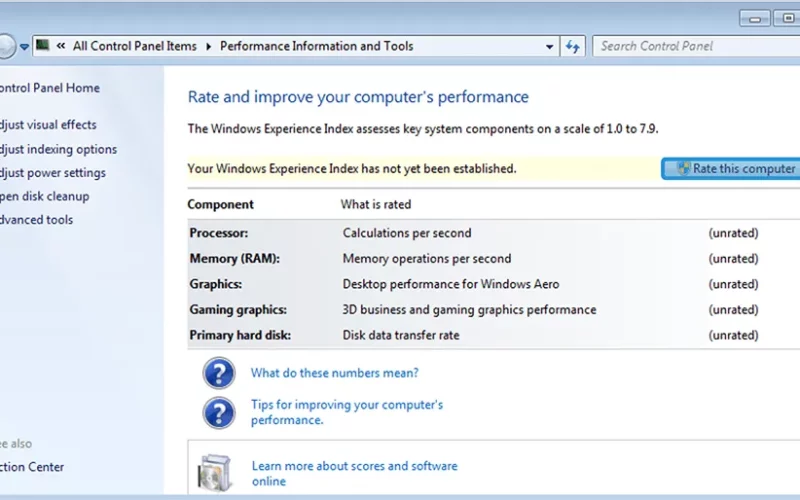Launch Open disk cleanup
Screen dimensions: 800x500
click(x=44, y=196)
